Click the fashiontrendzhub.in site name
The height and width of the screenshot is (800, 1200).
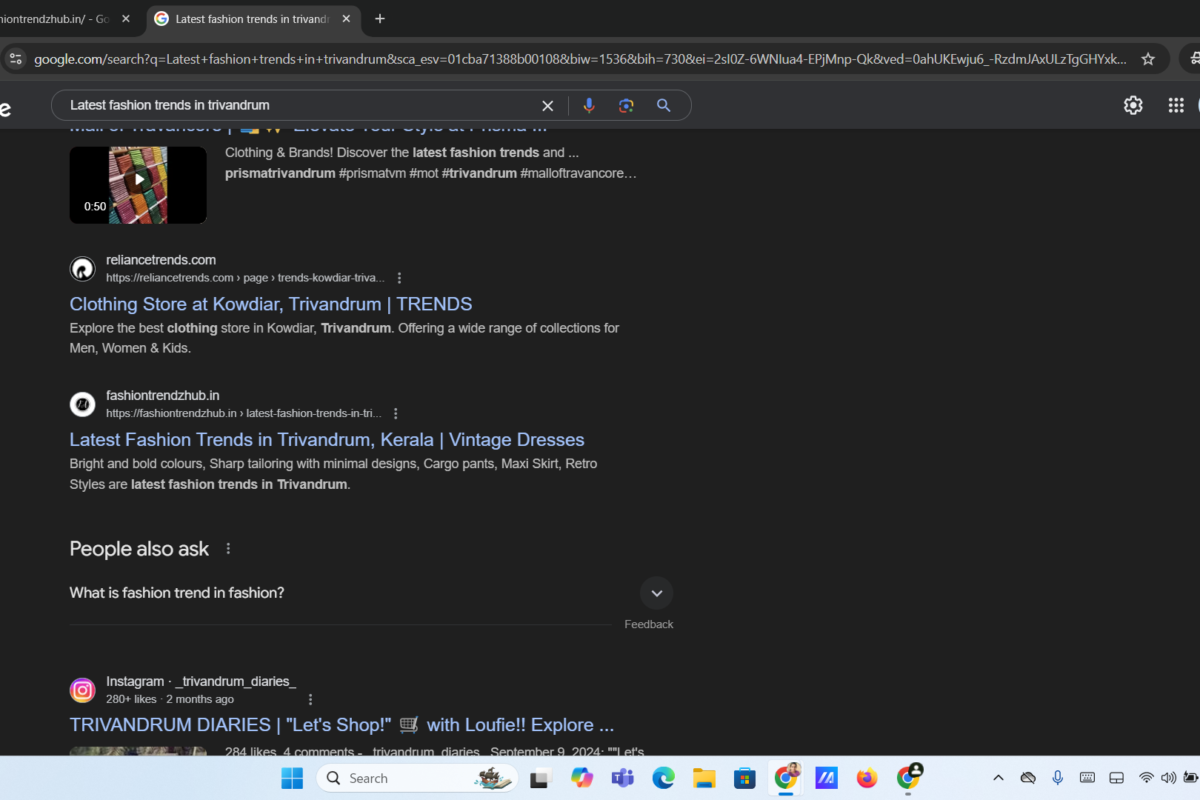click(163, 395)
